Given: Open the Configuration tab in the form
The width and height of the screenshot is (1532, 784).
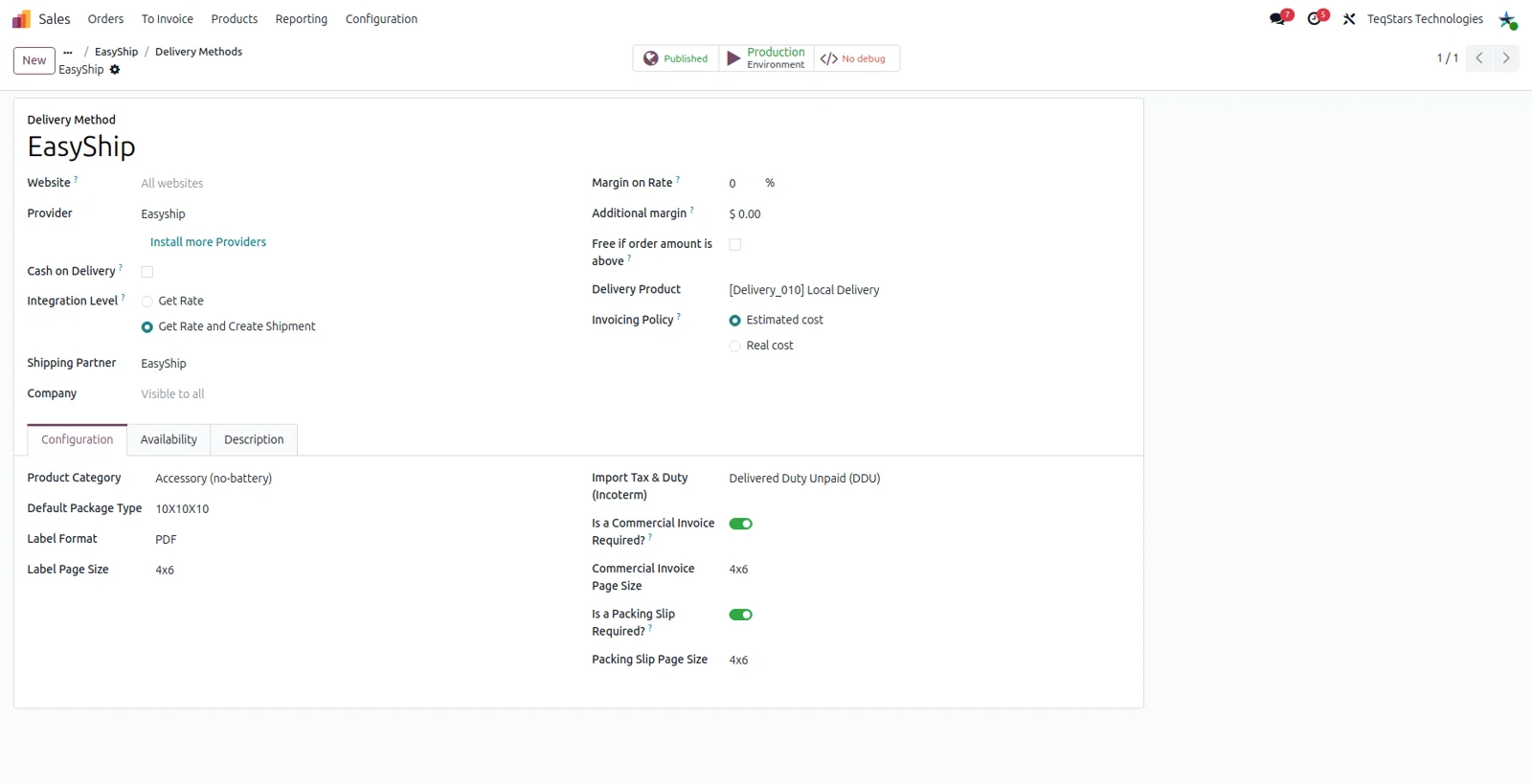Looking at the screenshot, I should pyautogui.click(x=77, y=439).
